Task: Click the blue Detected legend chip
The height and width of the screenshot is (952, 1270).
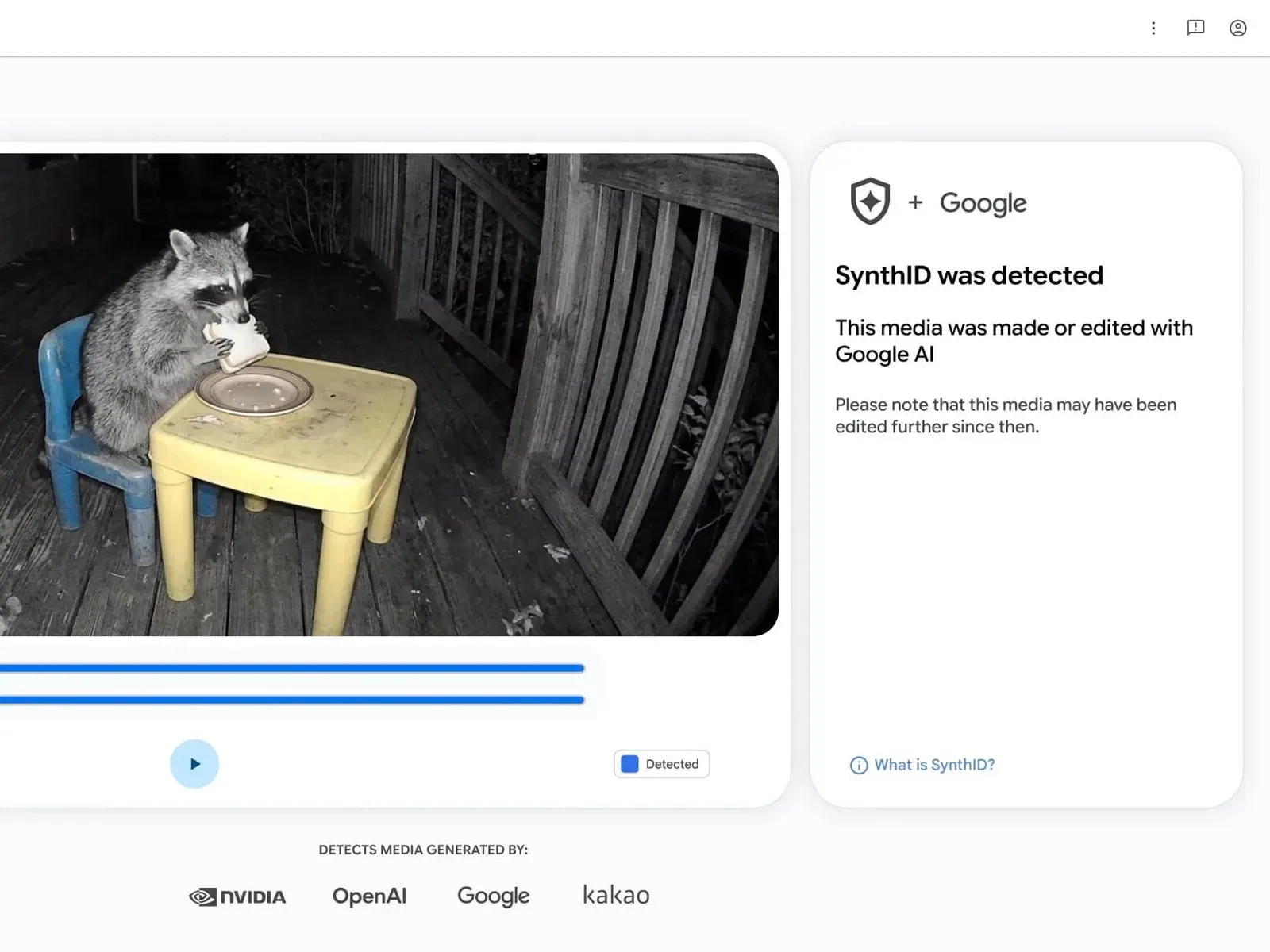Action: (x=661, y=764)
